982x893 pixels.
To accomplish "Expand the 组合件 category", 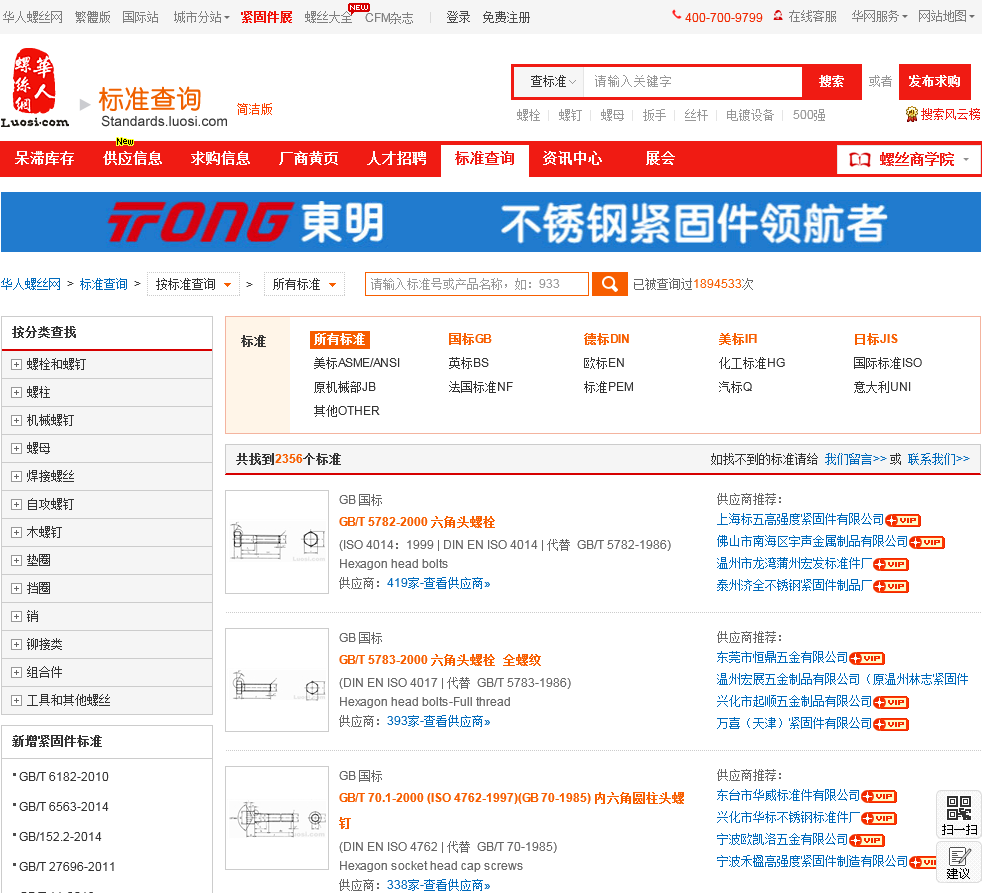I will (x=16, y=673).
